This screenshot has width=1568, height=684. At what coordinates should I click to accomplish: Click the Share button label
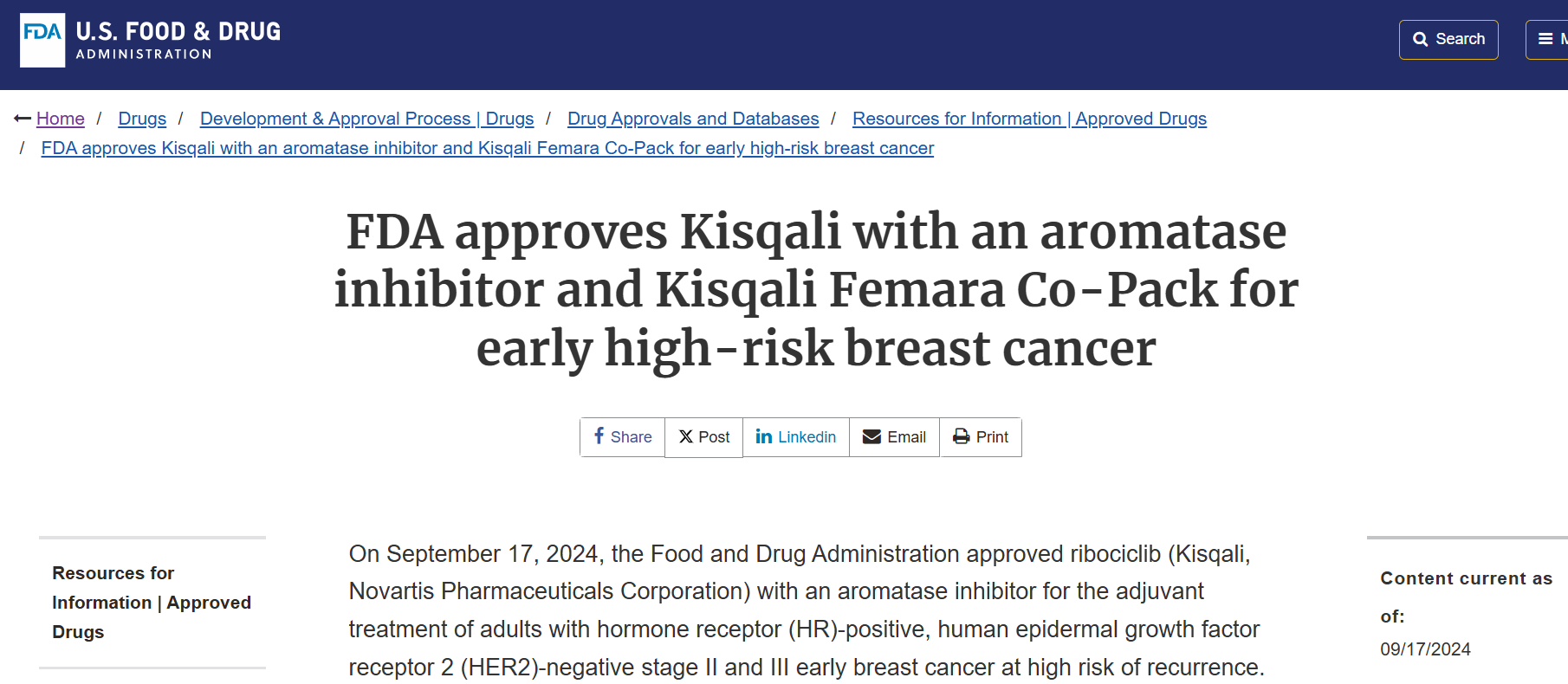(631, 437)
